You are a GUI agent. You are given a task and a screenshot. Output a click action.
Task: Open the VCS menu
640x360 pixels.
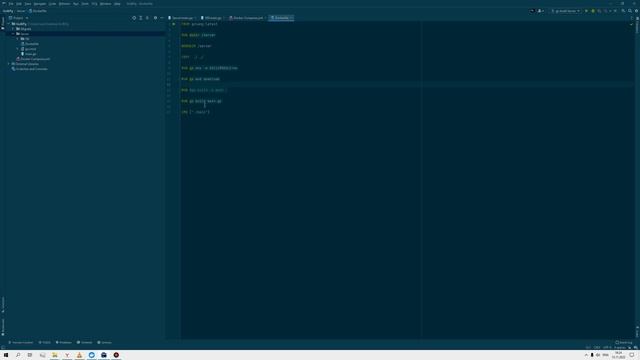[x=94, y=4]
